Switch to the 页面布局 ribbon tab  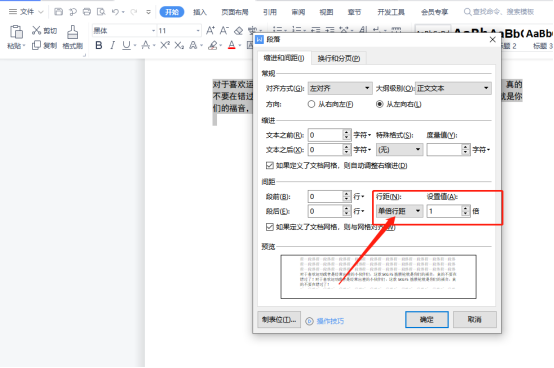235,12
